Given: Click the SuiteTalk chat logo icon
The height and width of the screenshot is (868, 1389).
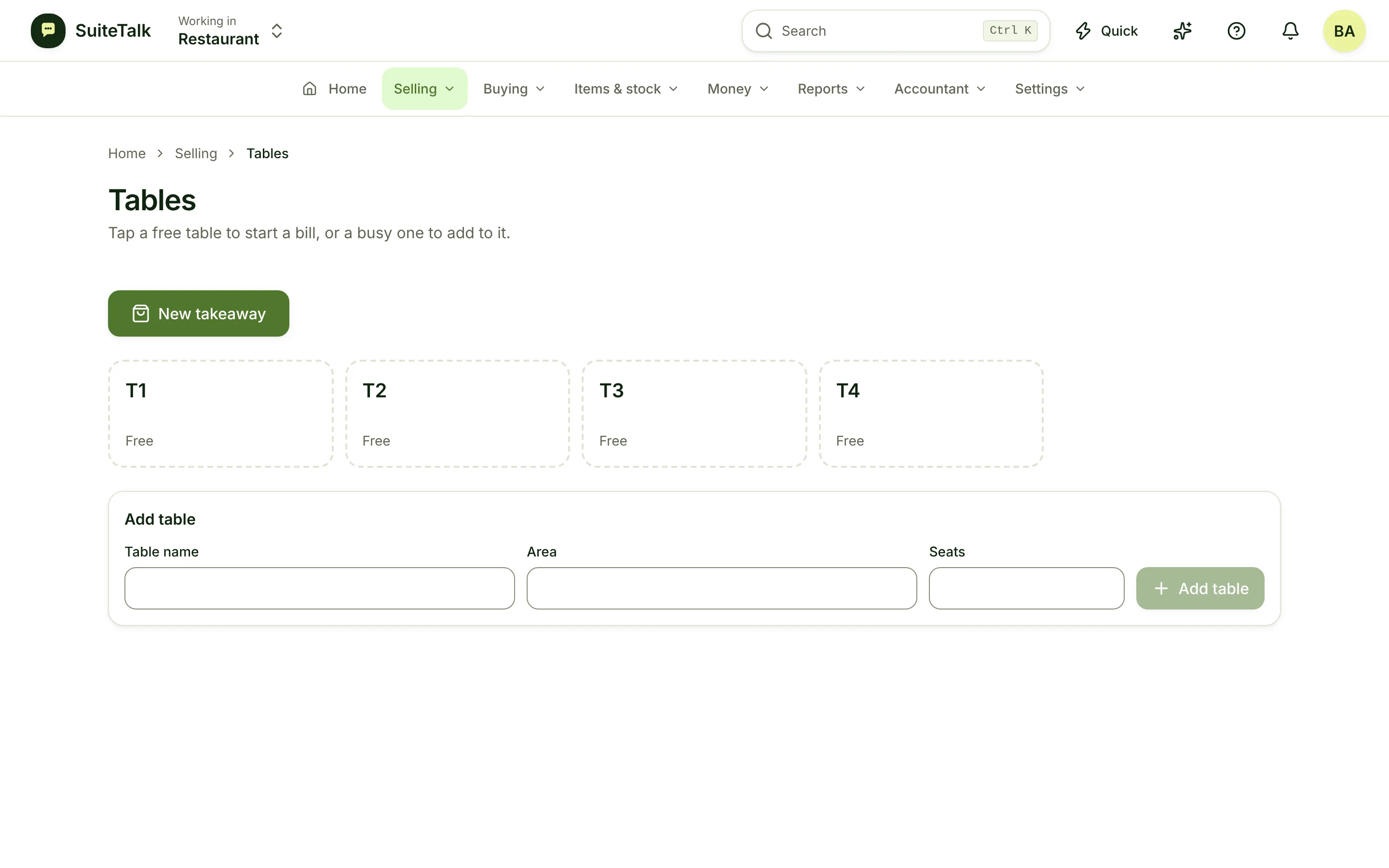Looking at the screenshot, I should click(x=48, y=31).
